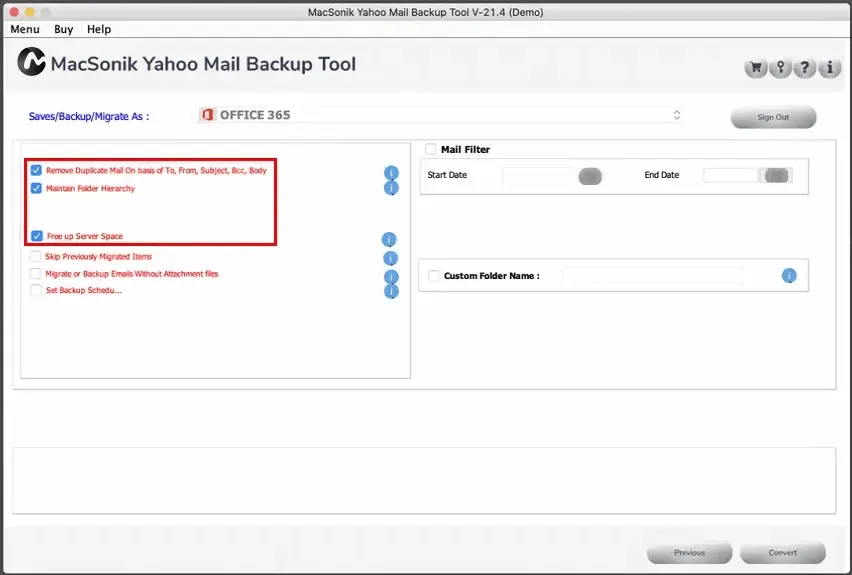Click the Office 365 logo icon
This screenshot has width=852, height=575.
(207, 115)
